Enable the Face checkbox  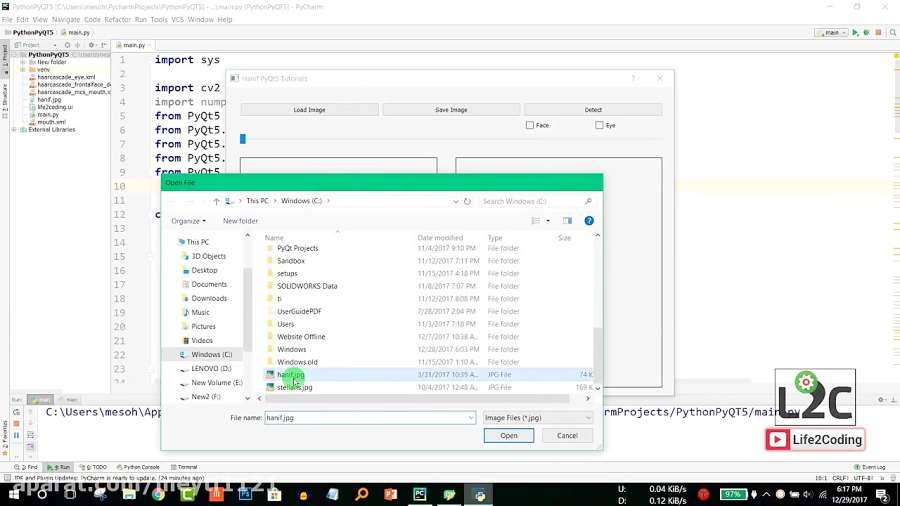point(530,126)
